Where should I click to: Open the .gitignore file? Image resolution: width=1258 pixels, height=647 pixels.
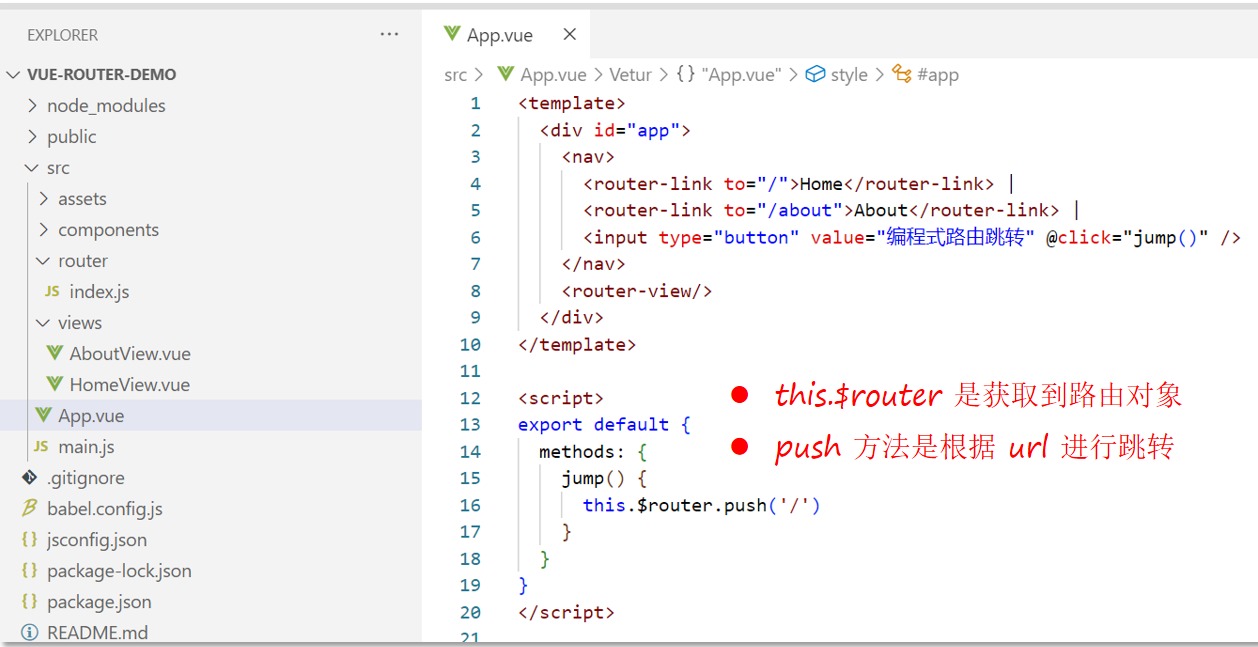tap(86, 478)
